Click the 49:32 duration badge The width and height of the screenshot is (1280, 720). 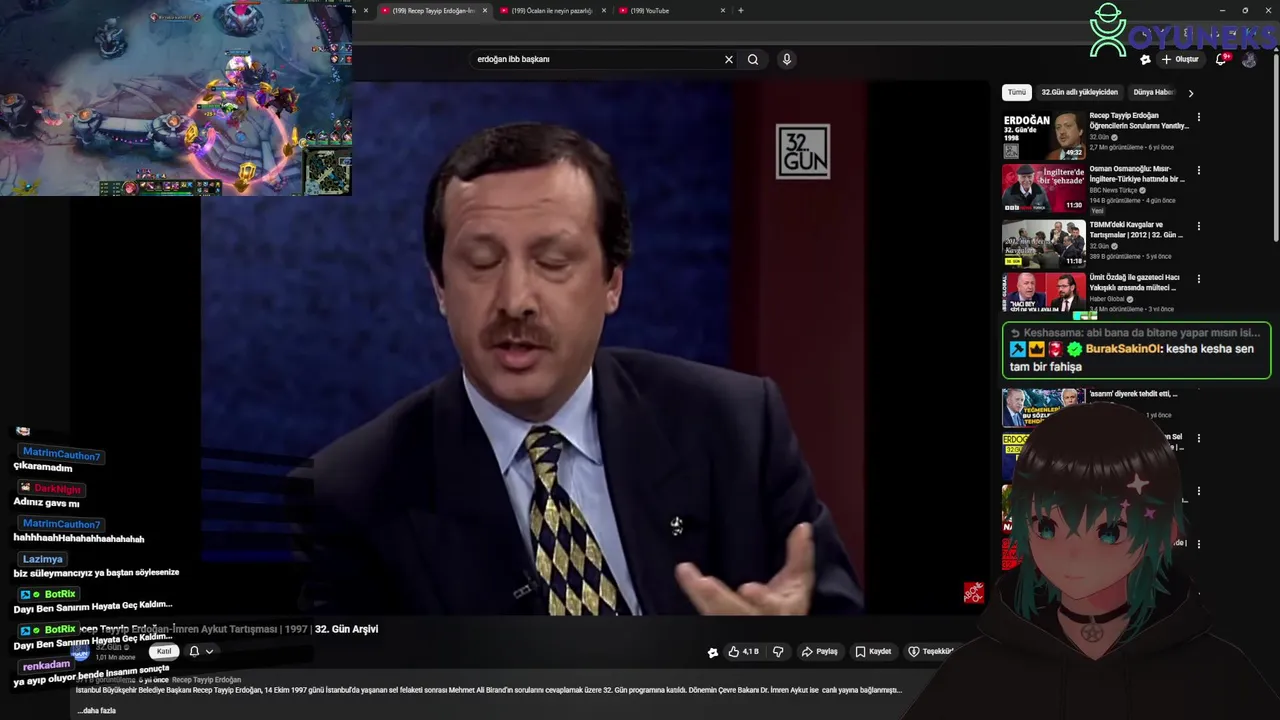click(x=1074, y=152)
